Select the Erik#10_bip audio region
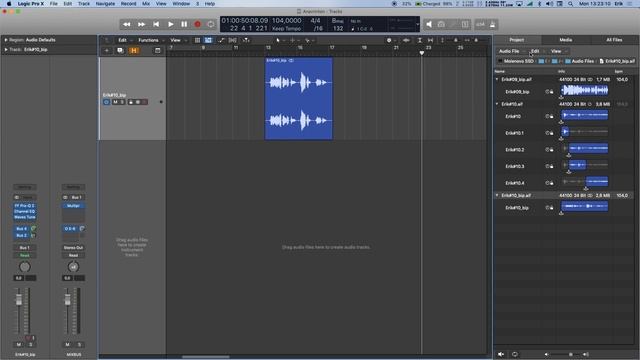The height and width of the screenshot is (360, 640). tap(299, 98)
